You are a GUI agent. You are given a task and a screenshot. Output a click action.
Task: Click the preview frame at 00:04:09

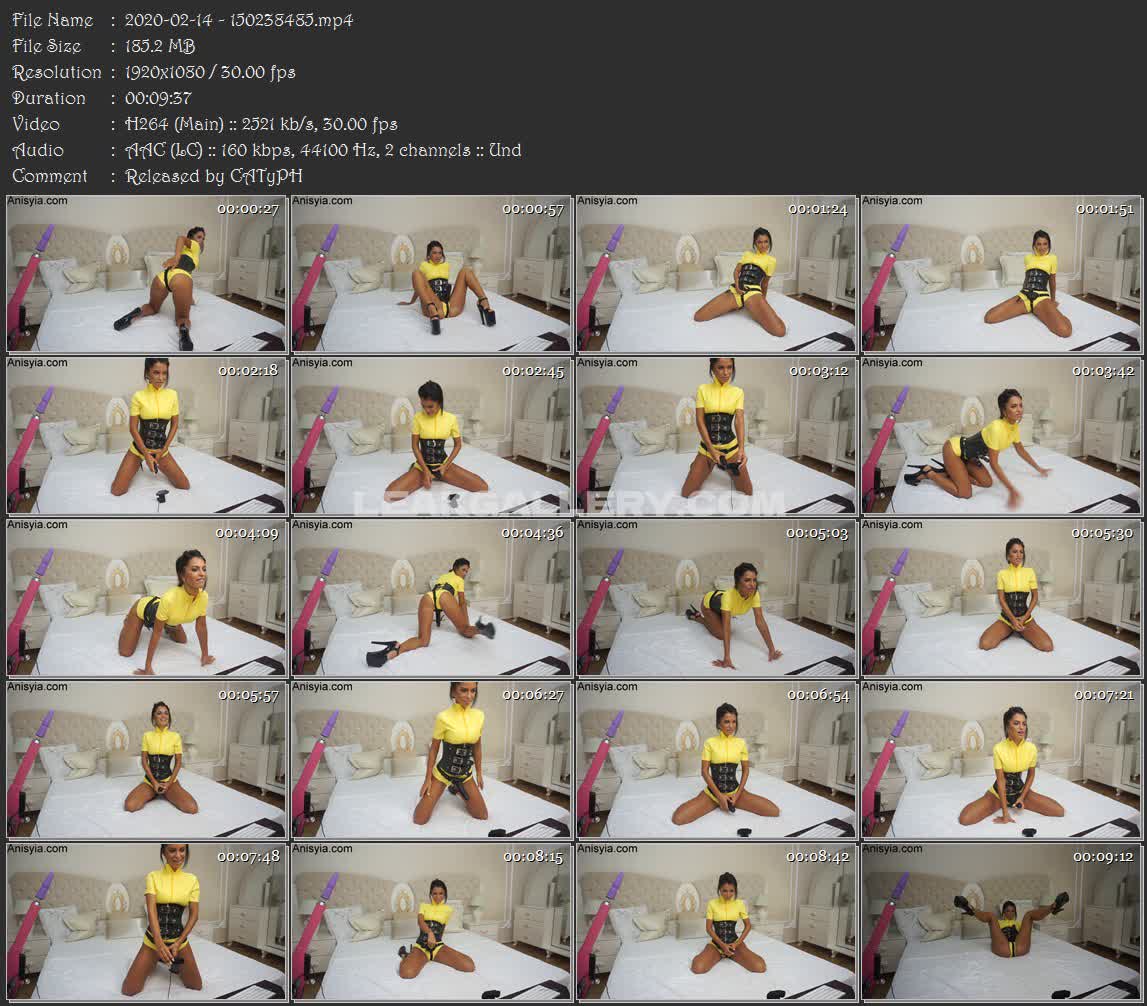click(x=146, y=598)
